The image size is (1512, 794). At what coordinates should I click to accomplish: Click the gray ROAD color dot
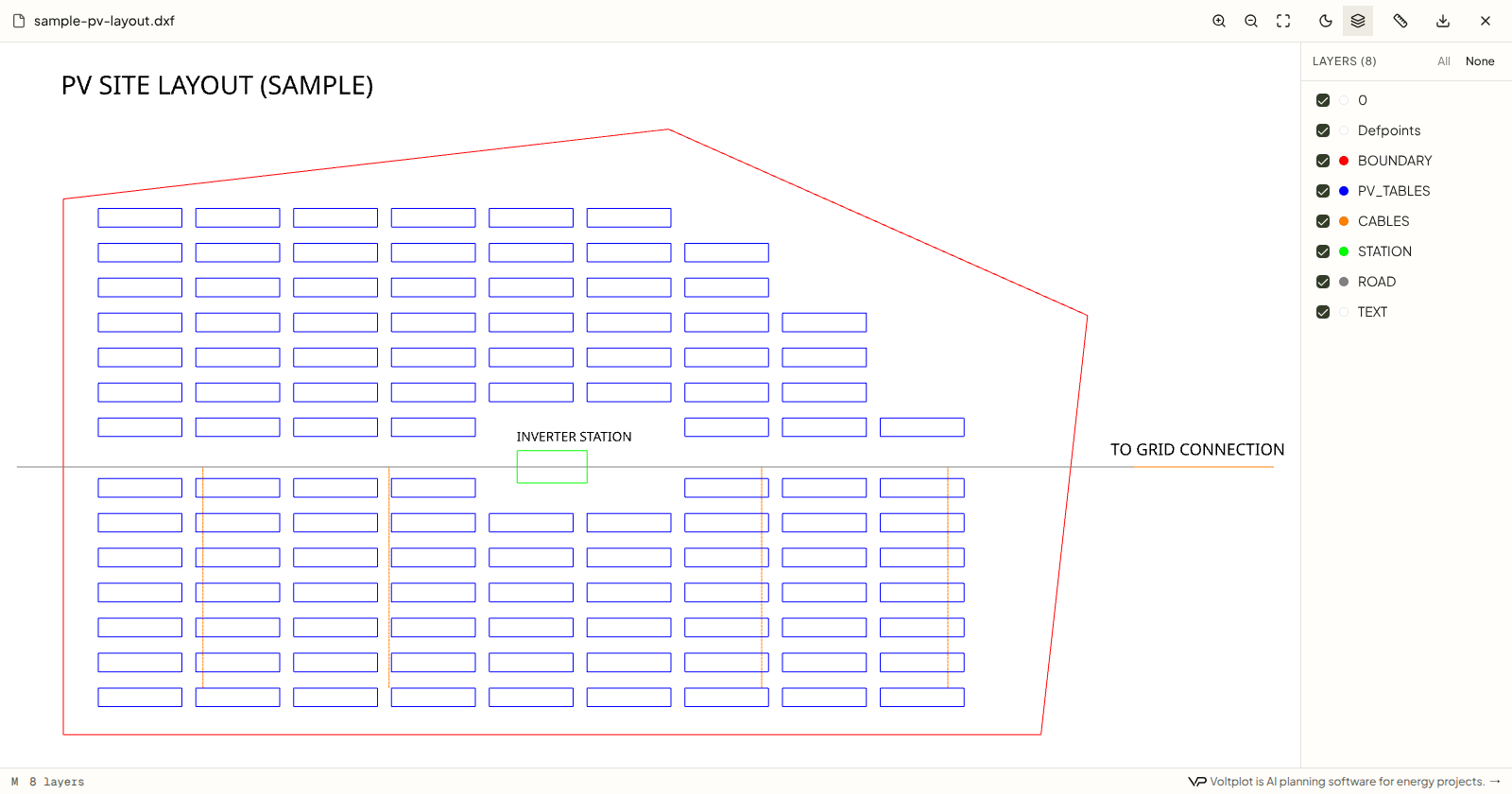[x=1344, y=282]
